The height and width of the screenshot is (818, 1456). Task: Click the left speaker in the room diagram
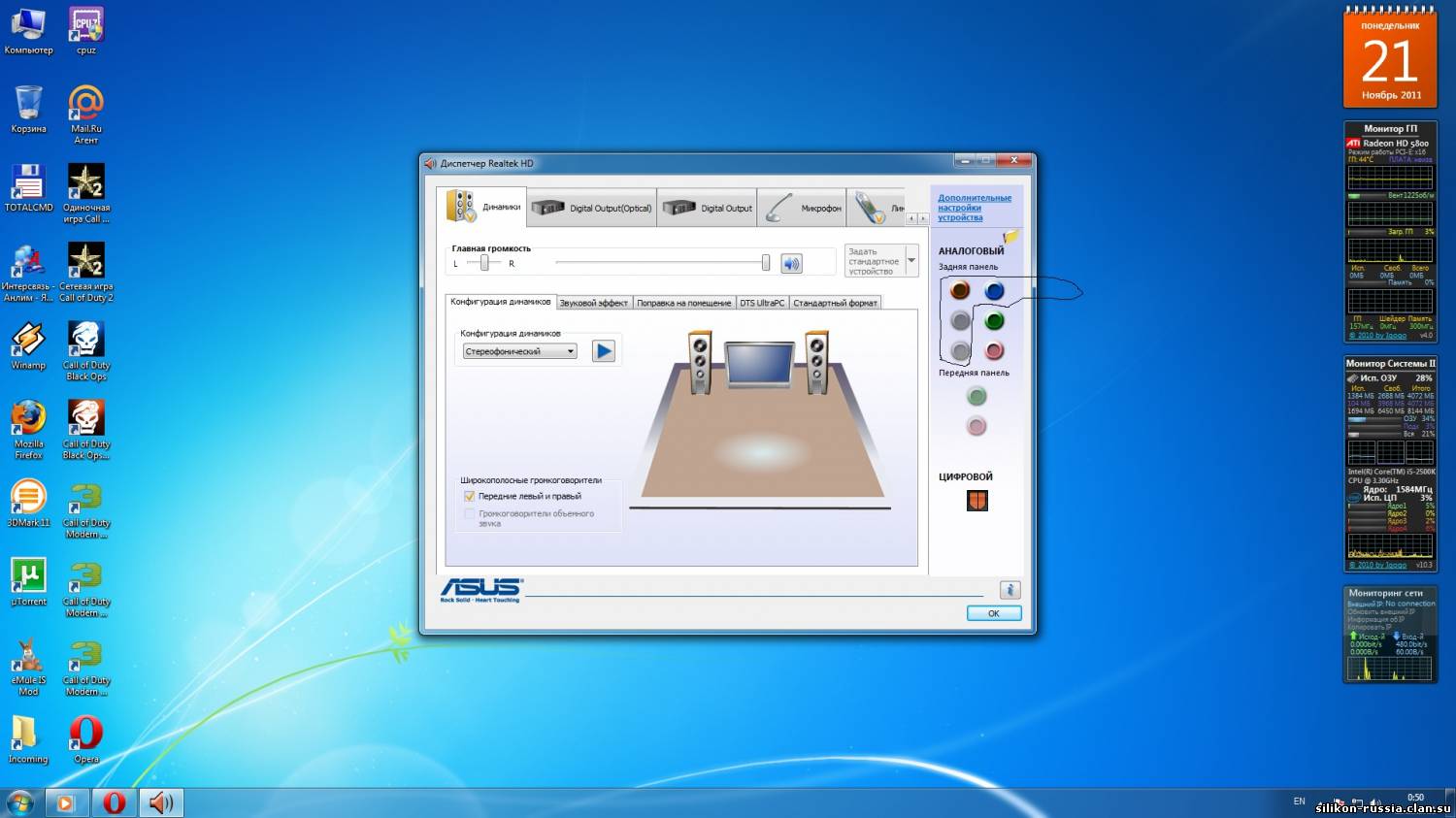click(x=700, y=362)
